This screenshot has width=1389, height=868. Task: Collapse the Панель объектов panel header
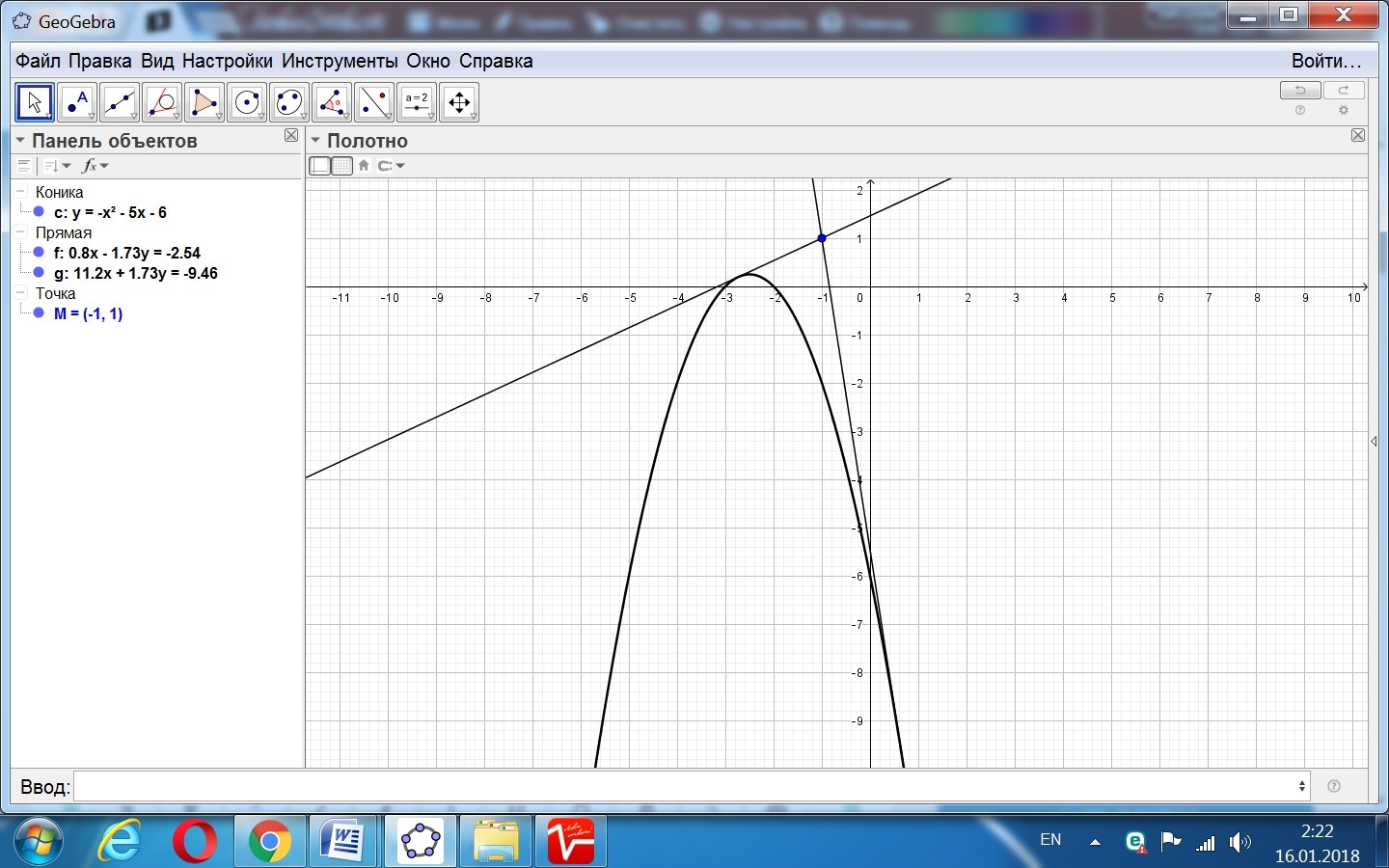[x=19, y=141]
